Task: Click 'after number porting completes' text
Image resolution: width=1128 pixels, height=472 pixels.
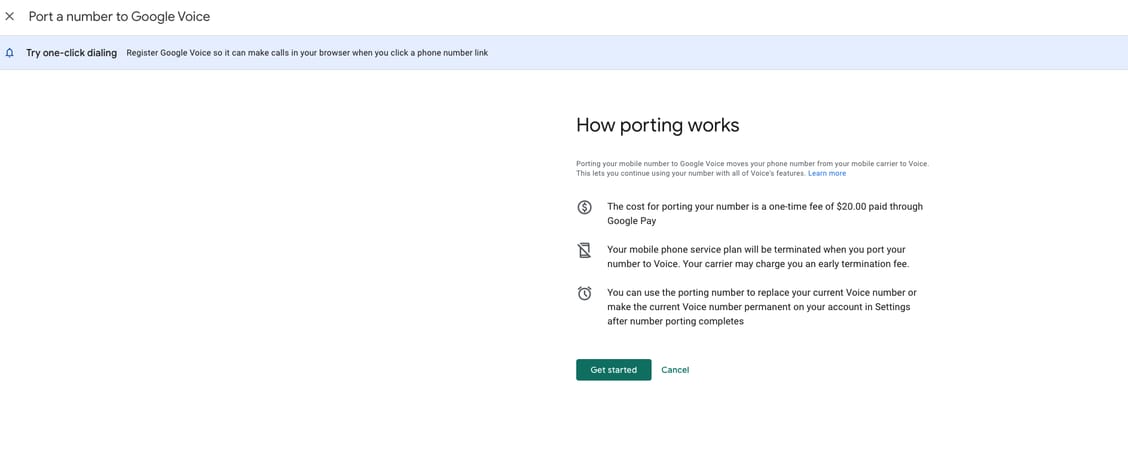Action: click(675, 322)
